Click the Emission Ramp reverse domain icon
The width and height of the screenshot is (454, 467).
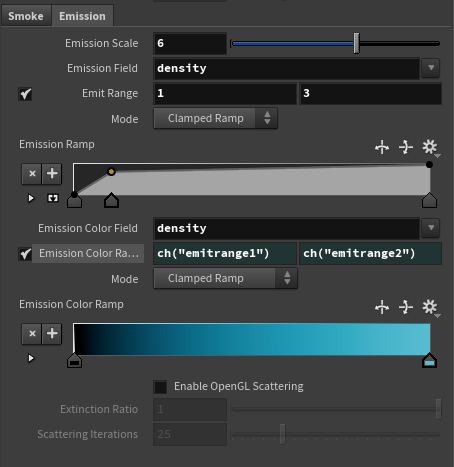pos(382,147)
